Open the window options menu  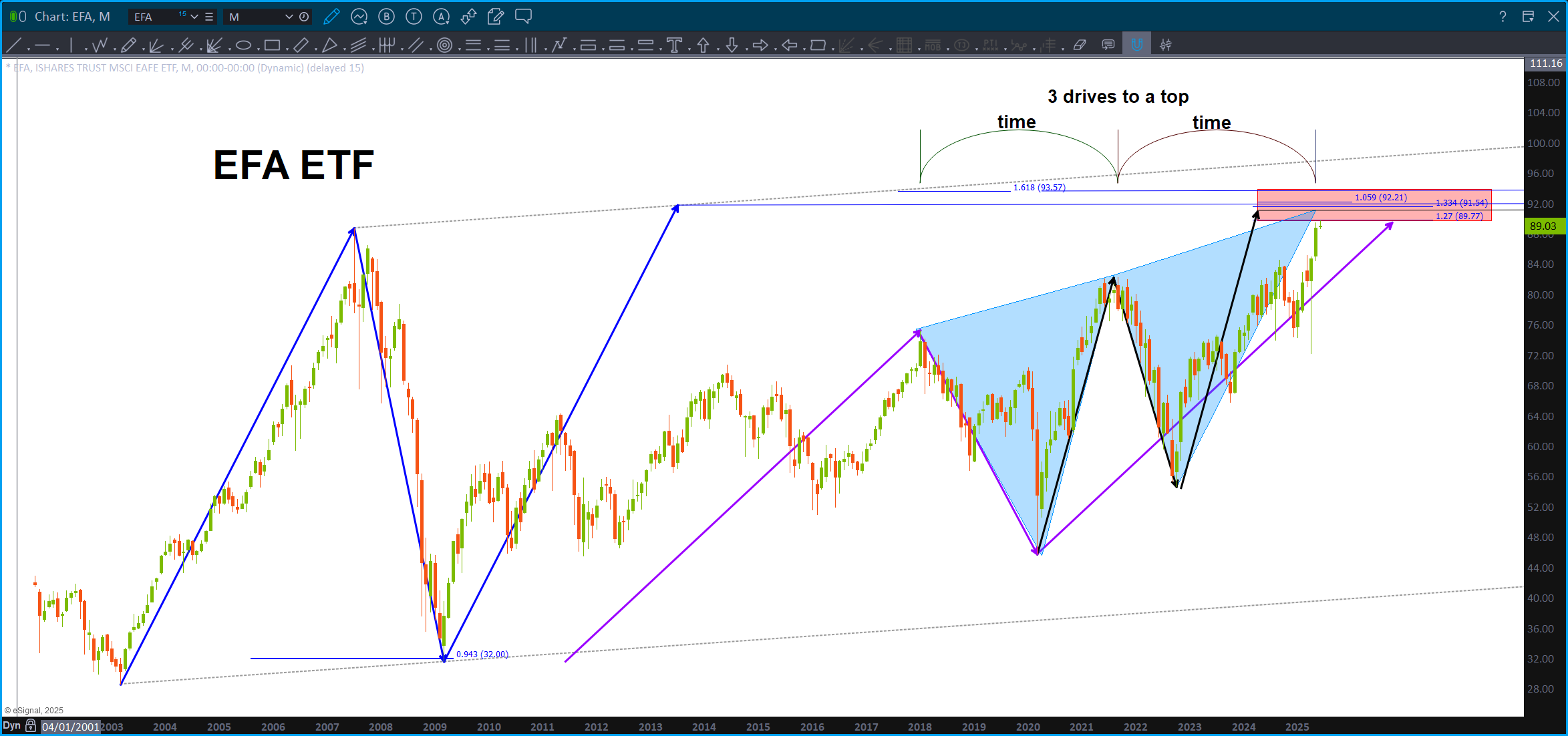coord(1528,17)
